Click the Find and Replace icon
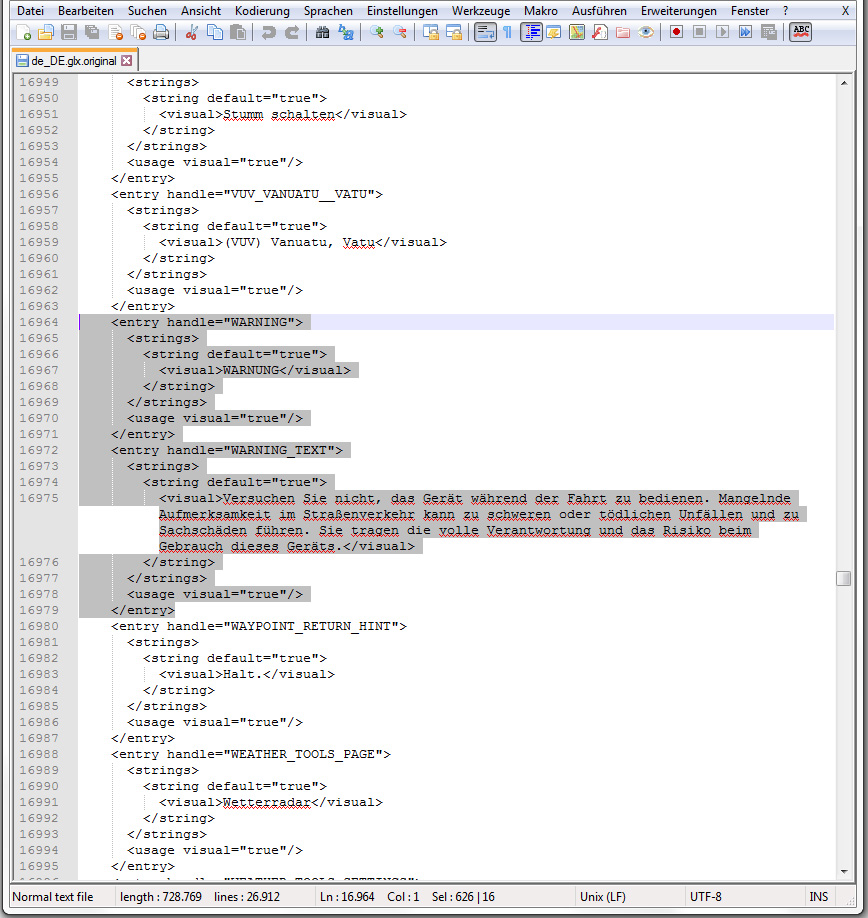868x918 pixels. click(x=345, y=33)
